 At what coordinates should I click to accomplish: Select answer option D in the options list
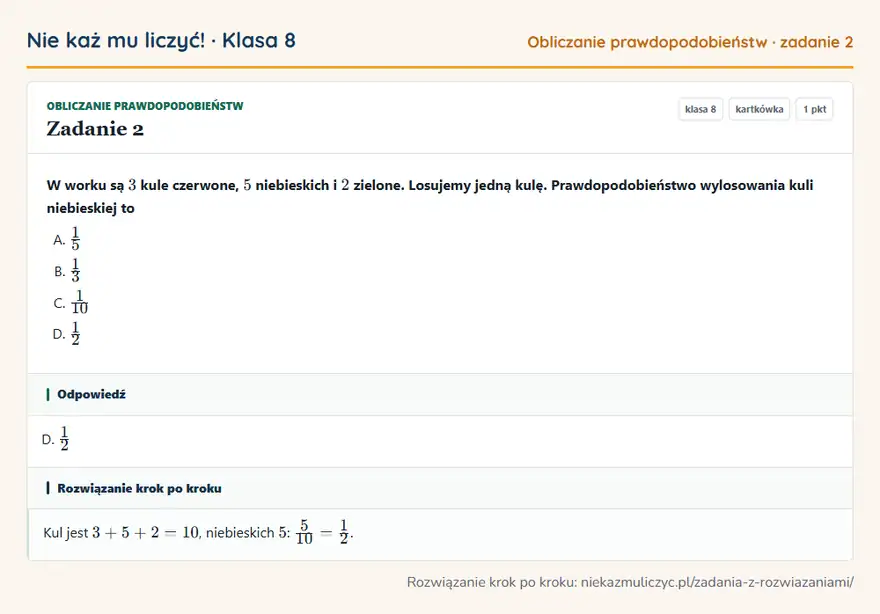tap(67, 333)
